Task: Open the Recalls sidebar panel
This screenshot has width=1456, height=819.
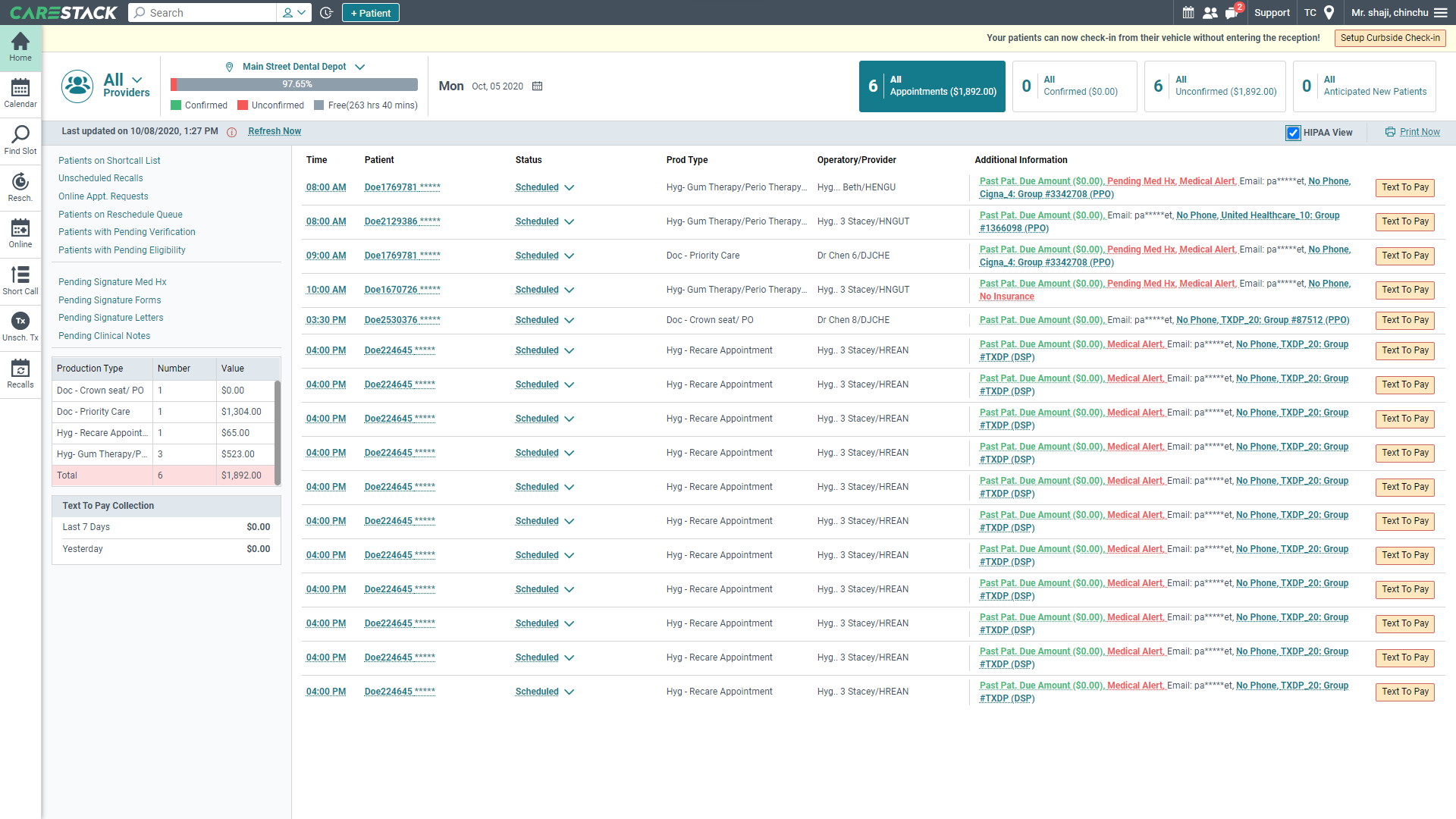Action: click(x=20, y=373)
